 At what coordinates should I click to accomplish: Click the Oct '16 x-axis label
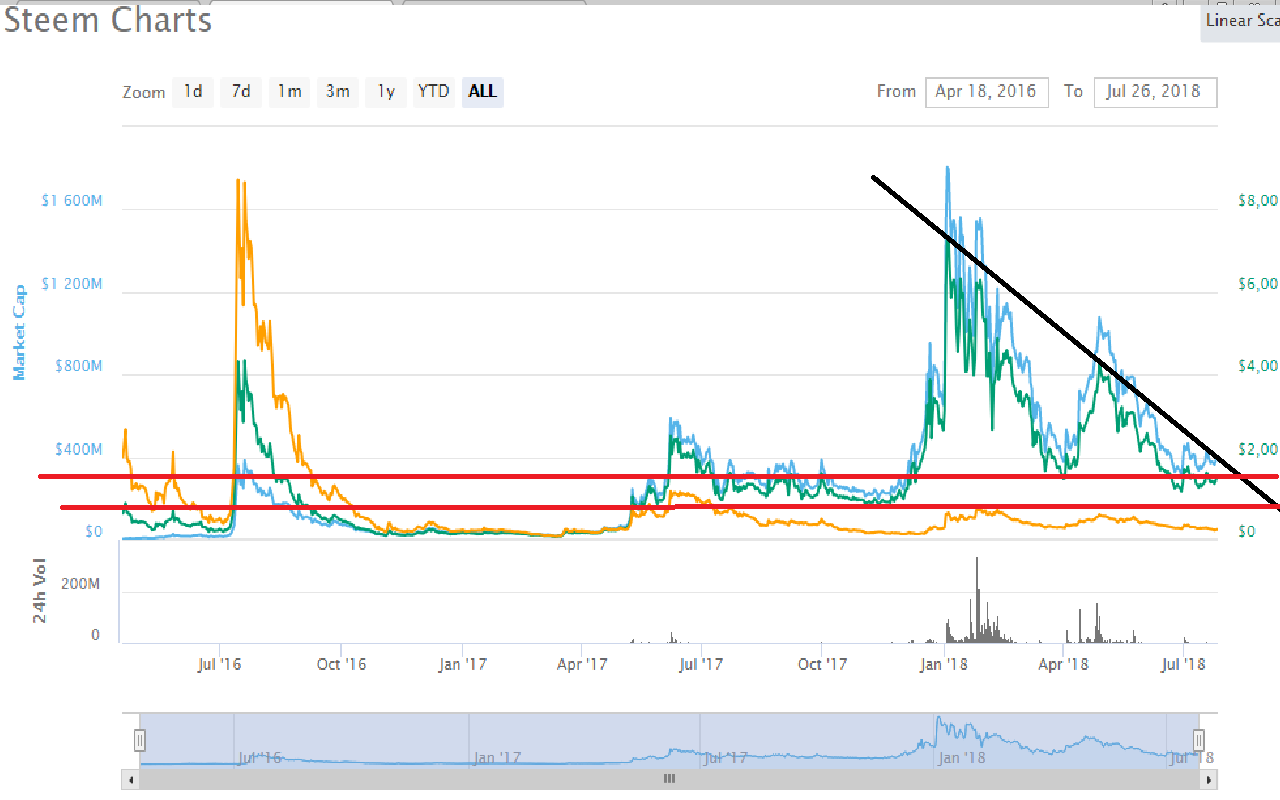pos(341,663)
